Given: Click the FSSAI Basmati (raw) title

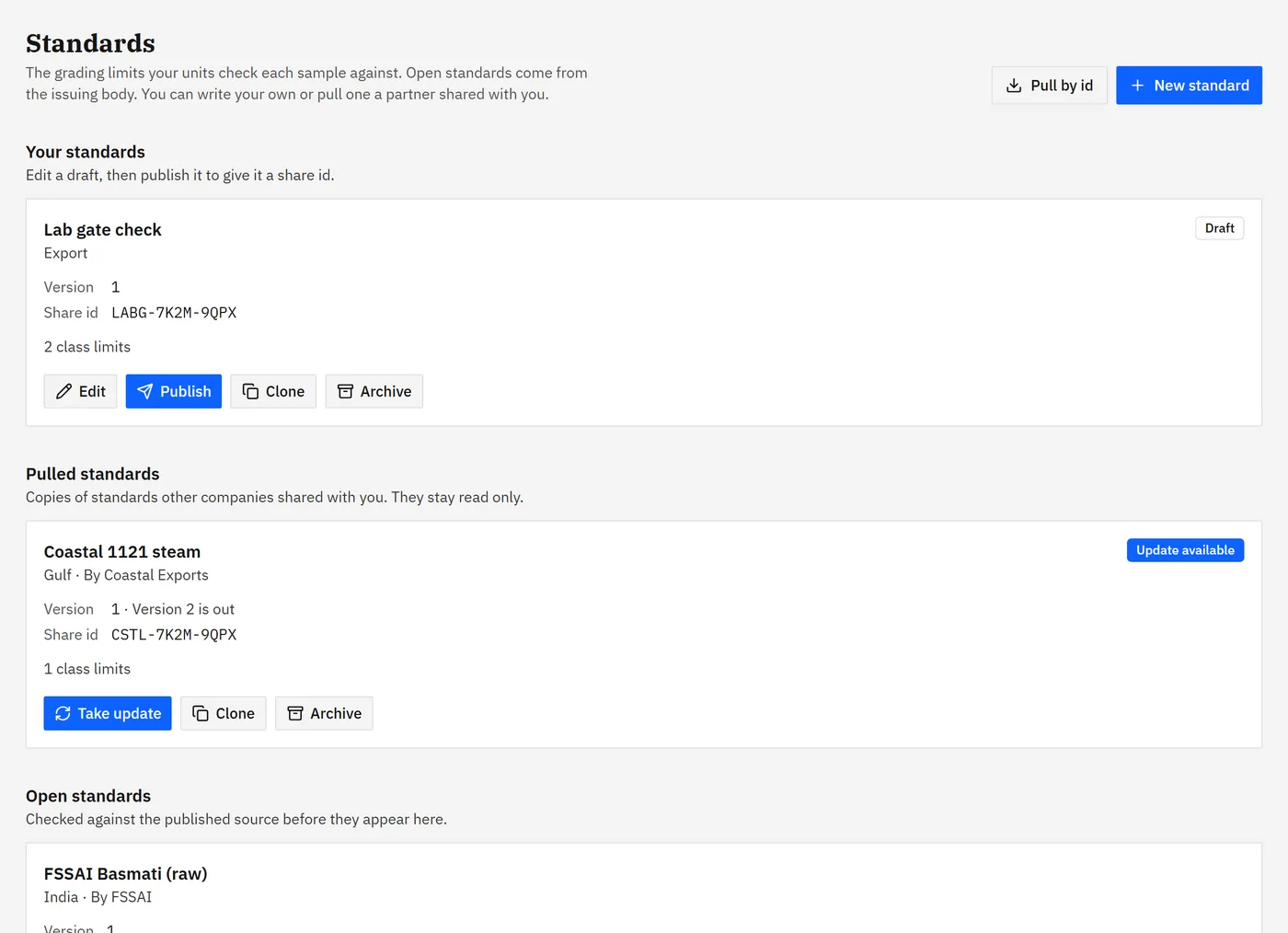Looking at the screenshot, I should pos(125,874).
